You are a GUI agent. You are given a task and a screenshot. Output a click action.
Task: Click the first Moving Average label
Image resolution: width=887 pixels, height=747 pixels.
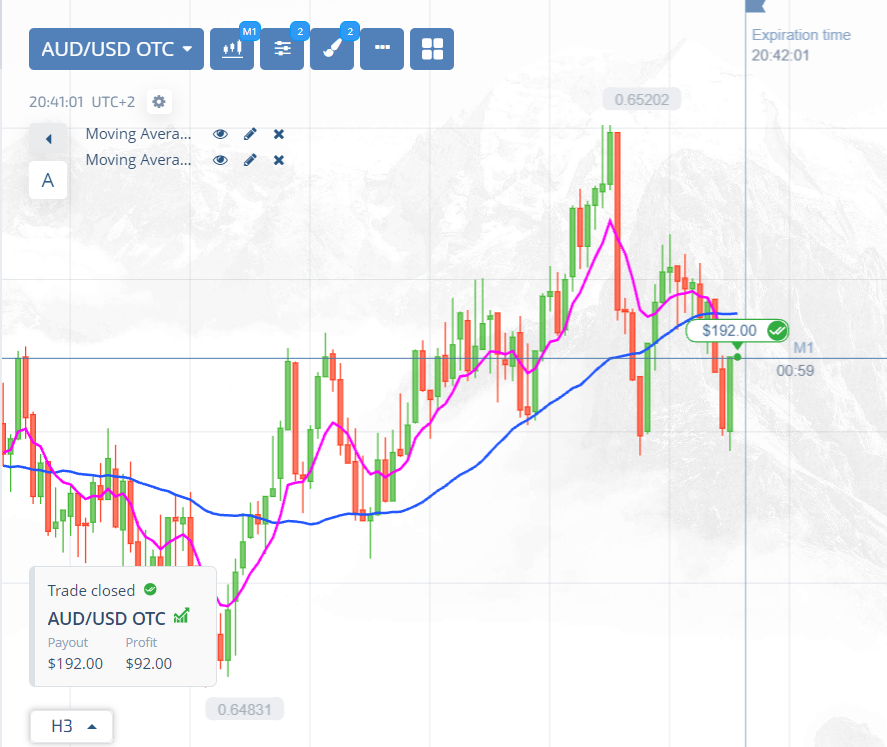[x=139, y=134]
